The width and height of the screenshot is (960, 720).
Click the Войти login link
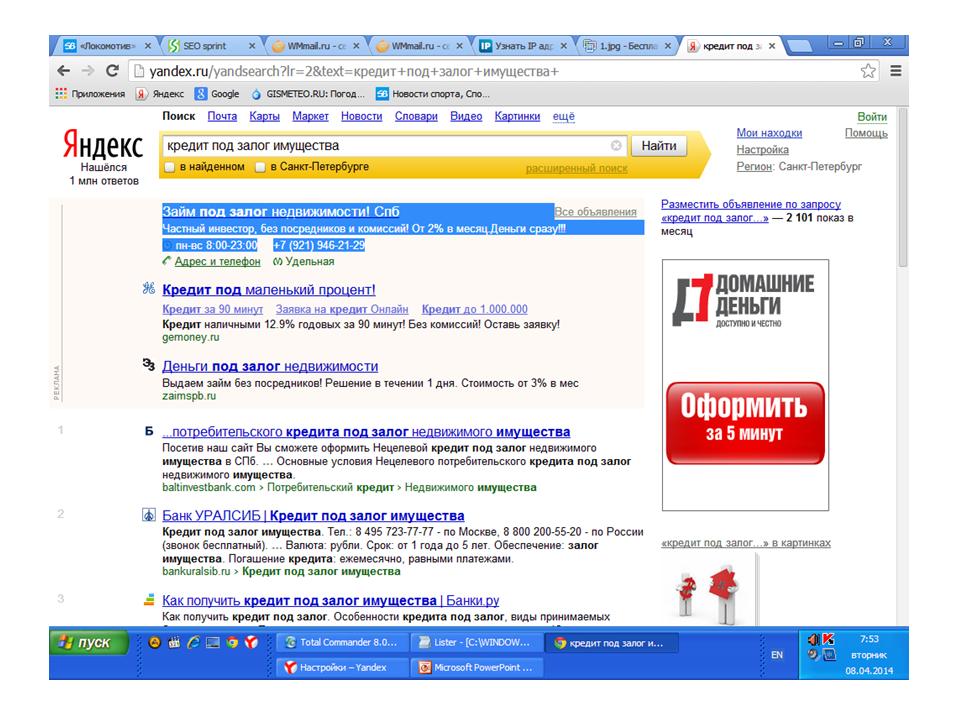(872, 116)
